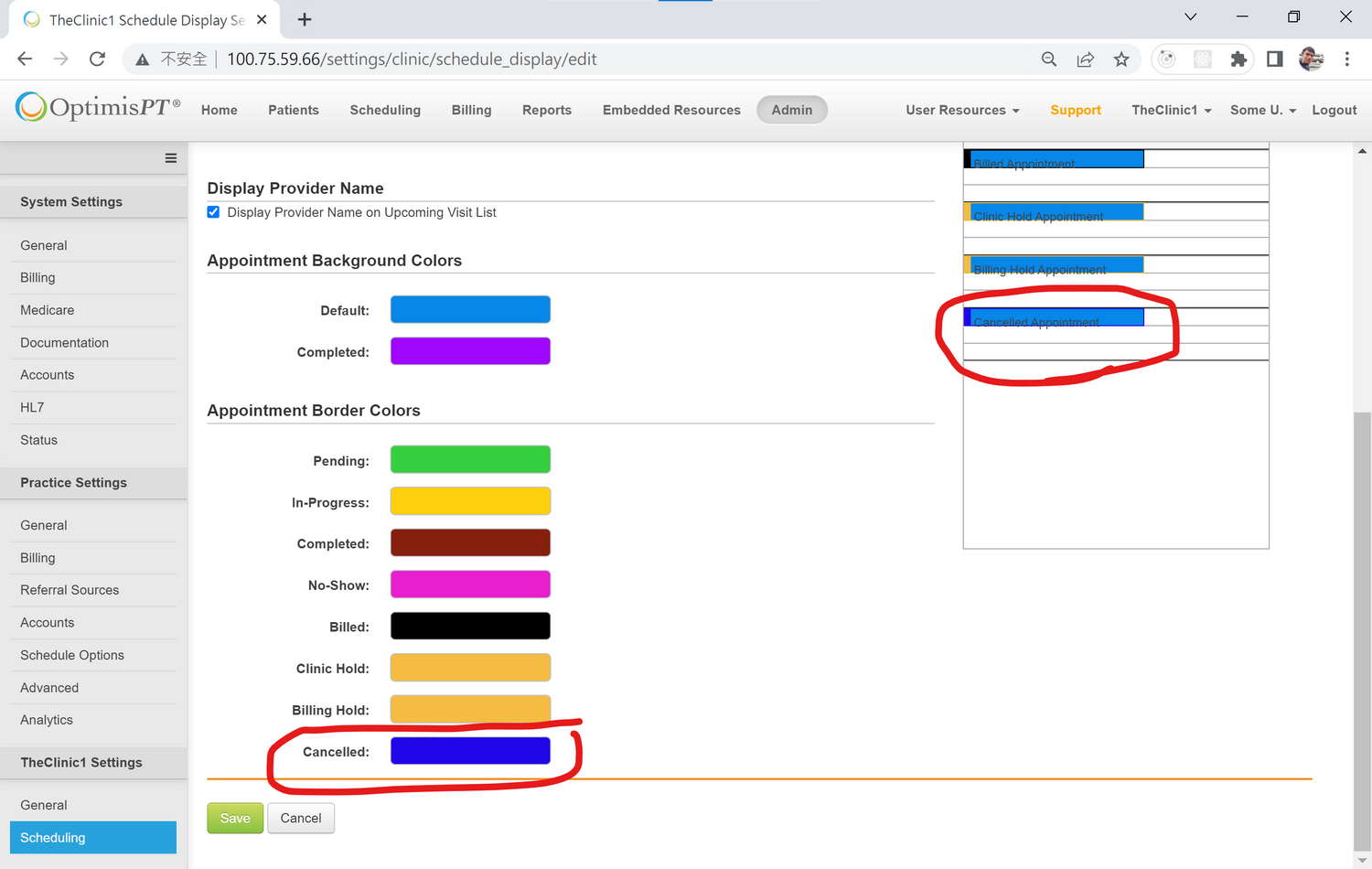The image size is (1372, 869).
Task: Open the browser extensions puzzle icon
Action: (x=1238, y=59)
